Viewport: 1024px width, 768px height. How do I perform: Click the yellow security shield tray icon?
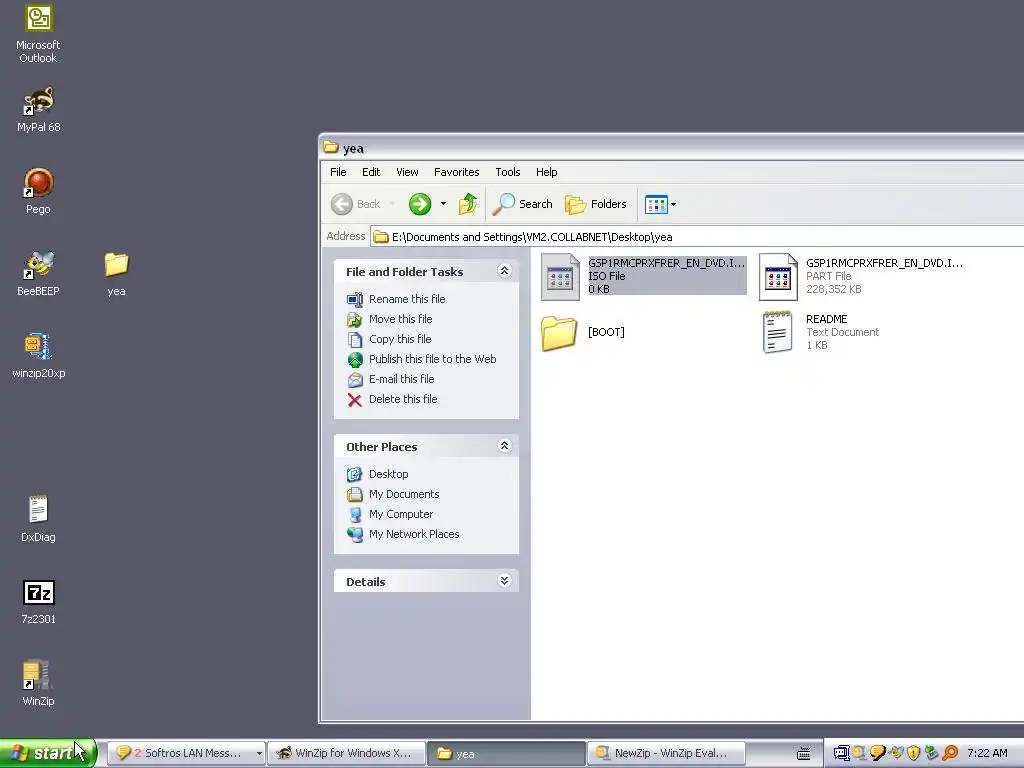pos(914,754)
